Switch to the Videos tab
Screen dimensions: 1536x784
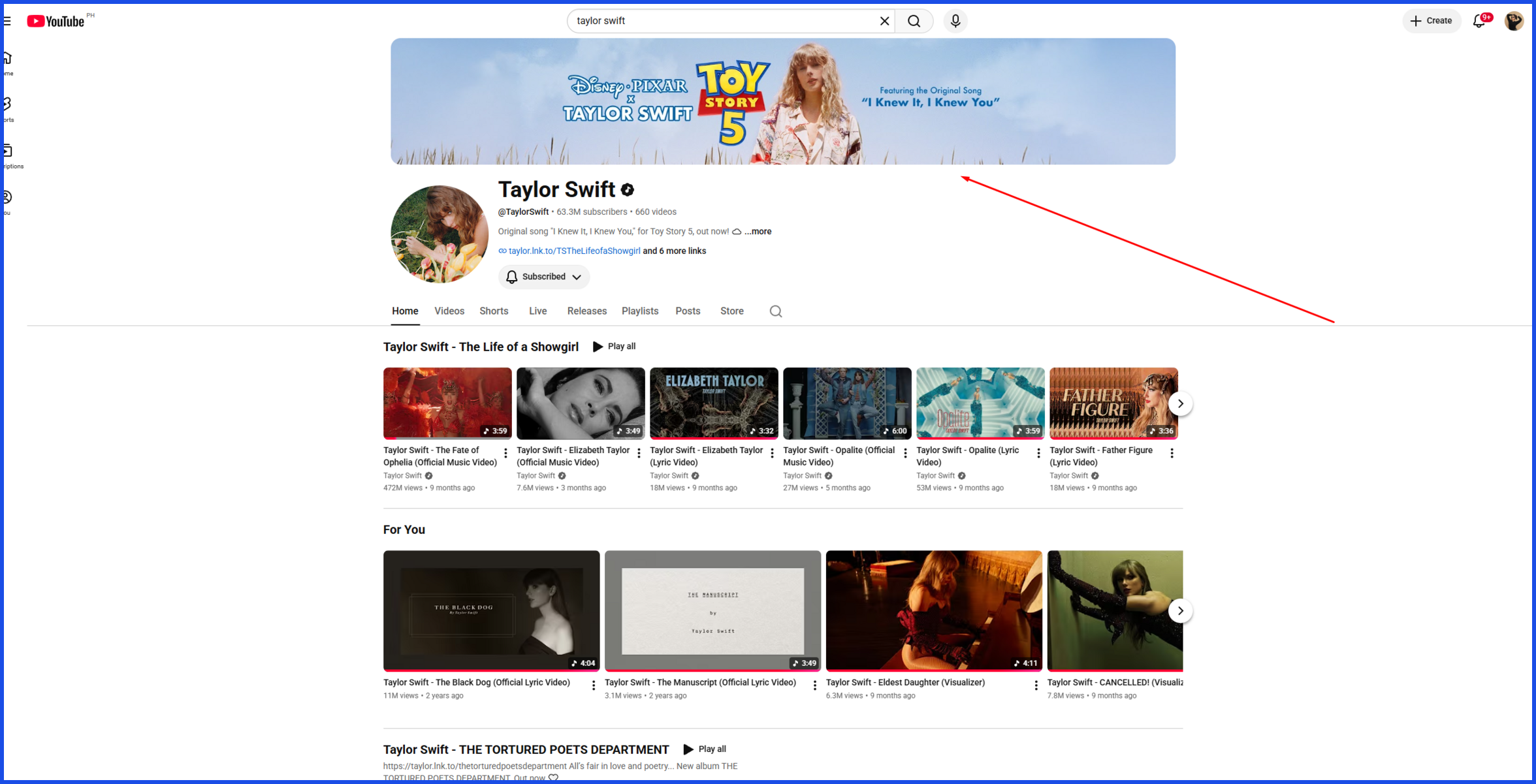point(449,311)
